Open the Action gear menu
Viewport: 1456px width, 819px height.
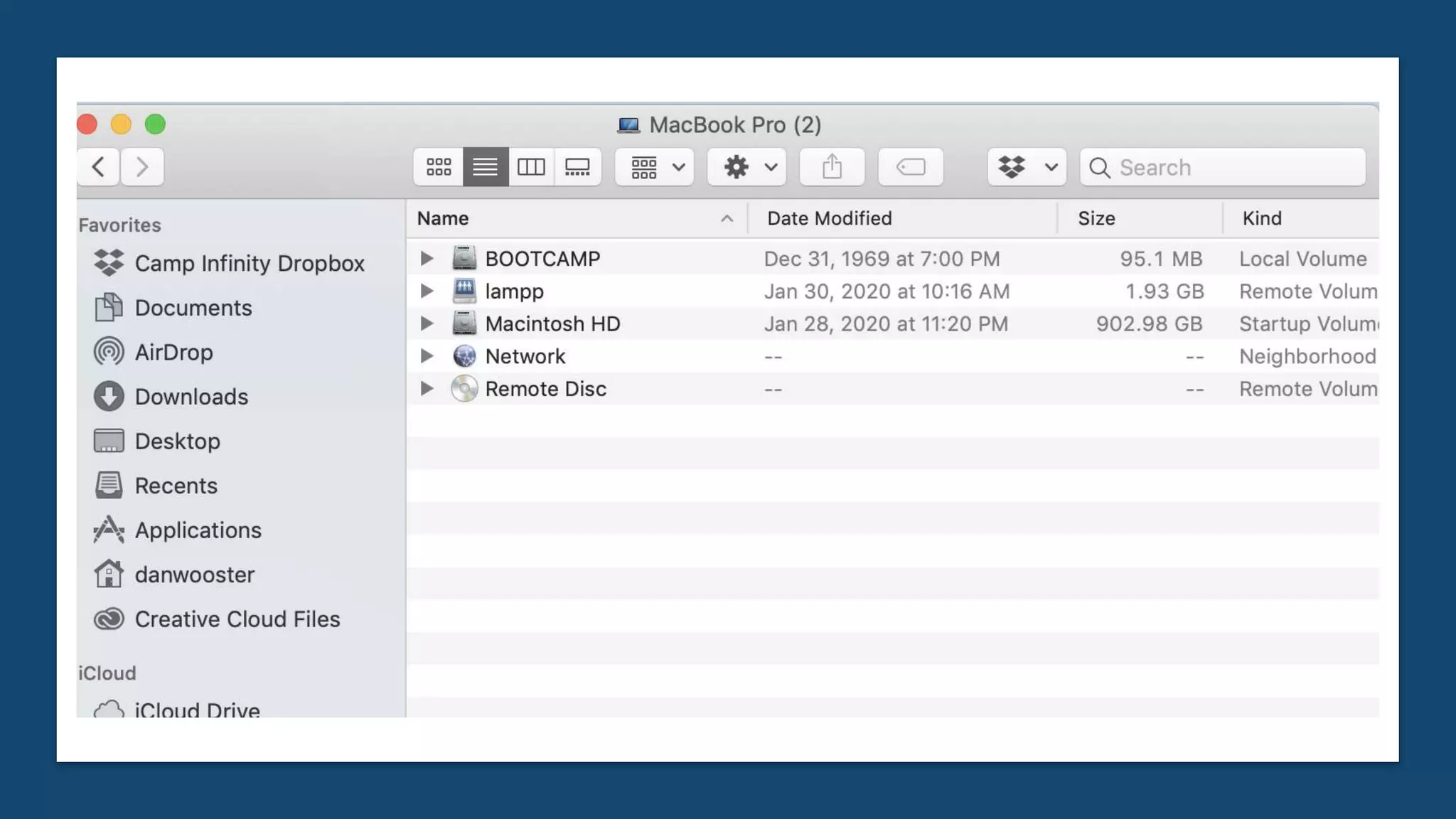tap(746, 167)
